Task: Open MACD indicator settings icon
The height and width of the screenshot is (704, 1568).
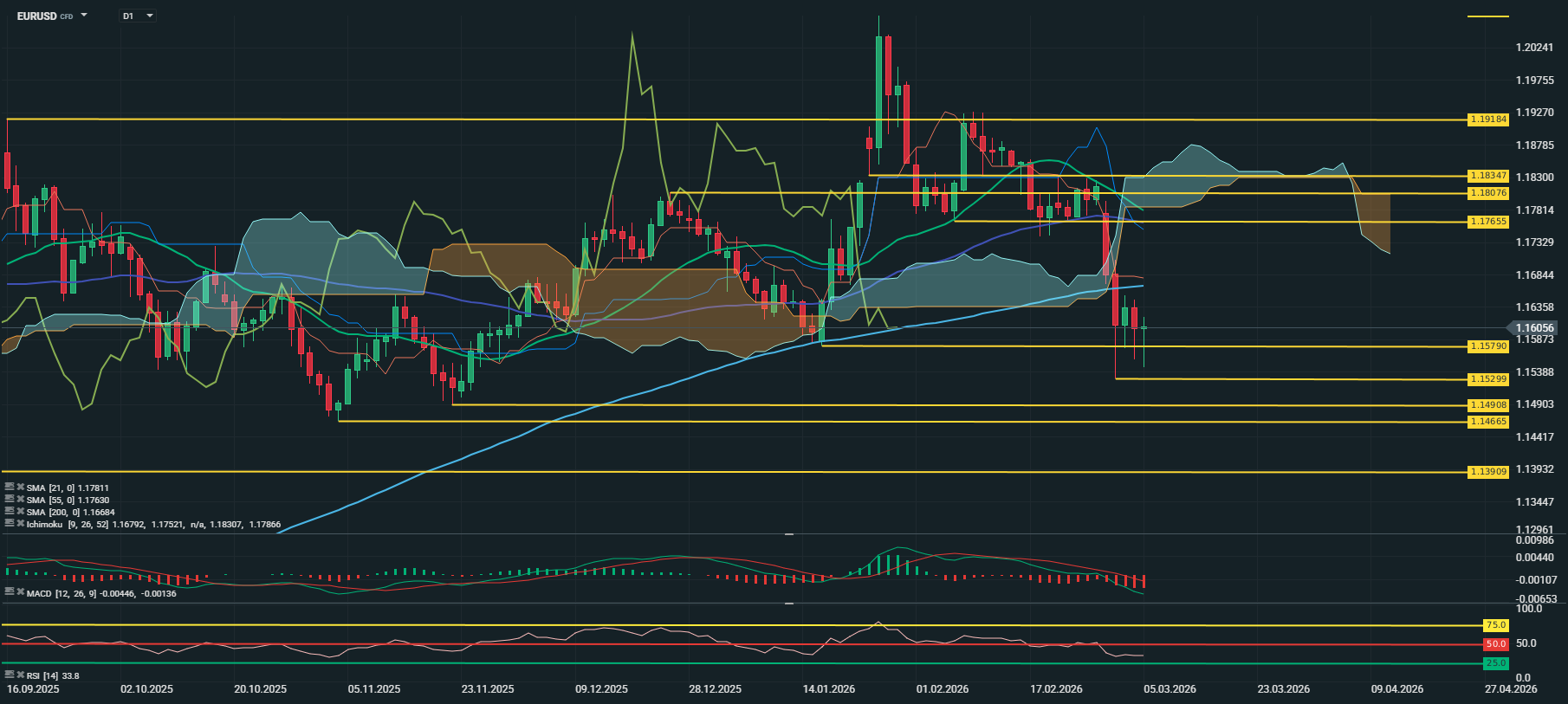Action: (10, 593)
